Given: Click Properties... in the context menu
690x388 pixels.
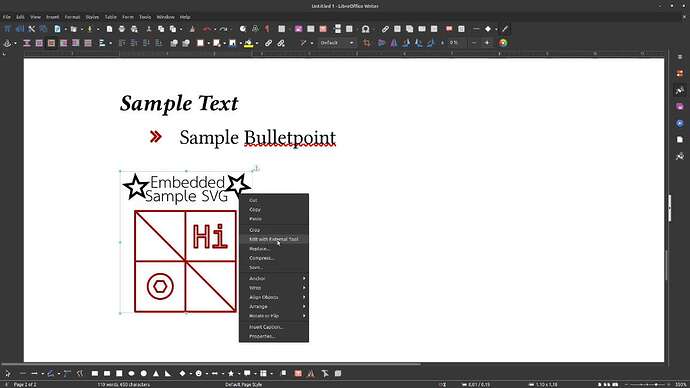Looking at the screenshot, I should (x=274, y=337).
